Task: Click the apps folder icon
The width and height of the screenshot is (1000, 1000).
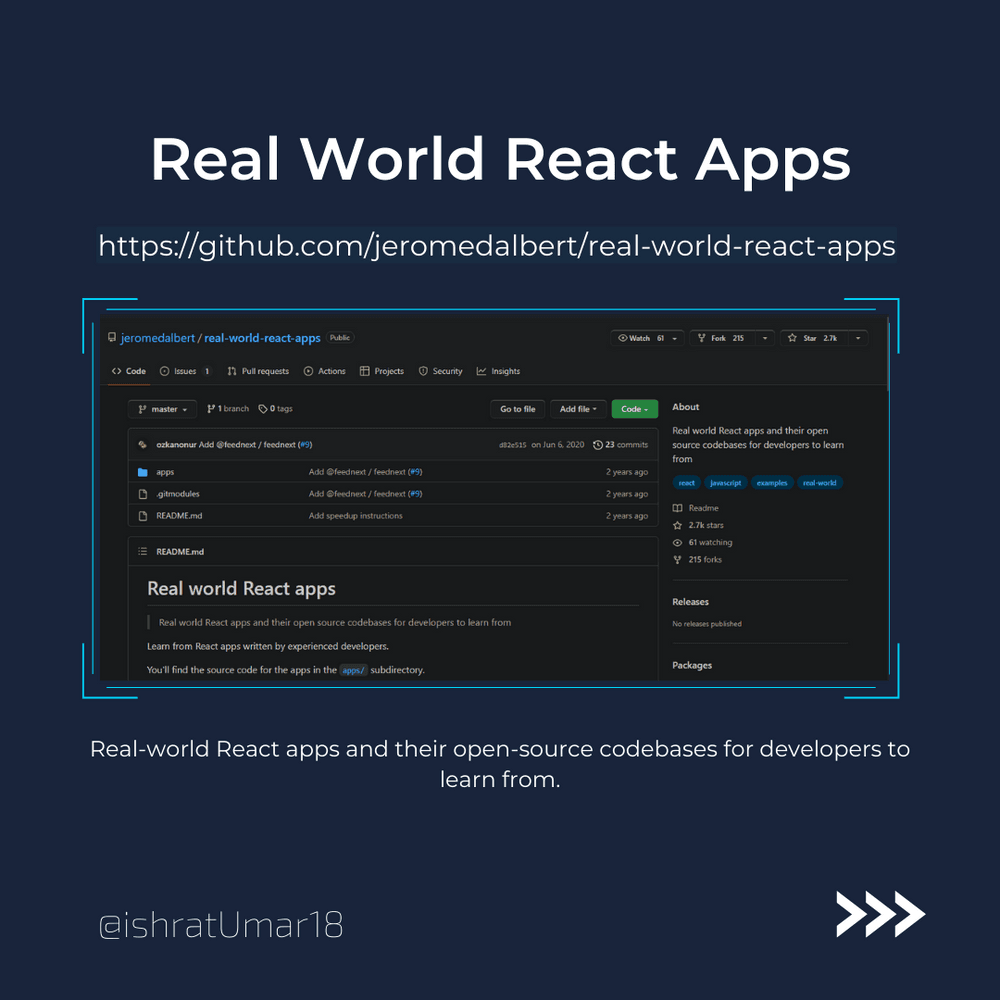Action: pyautogui.click(x=143, y=472)
